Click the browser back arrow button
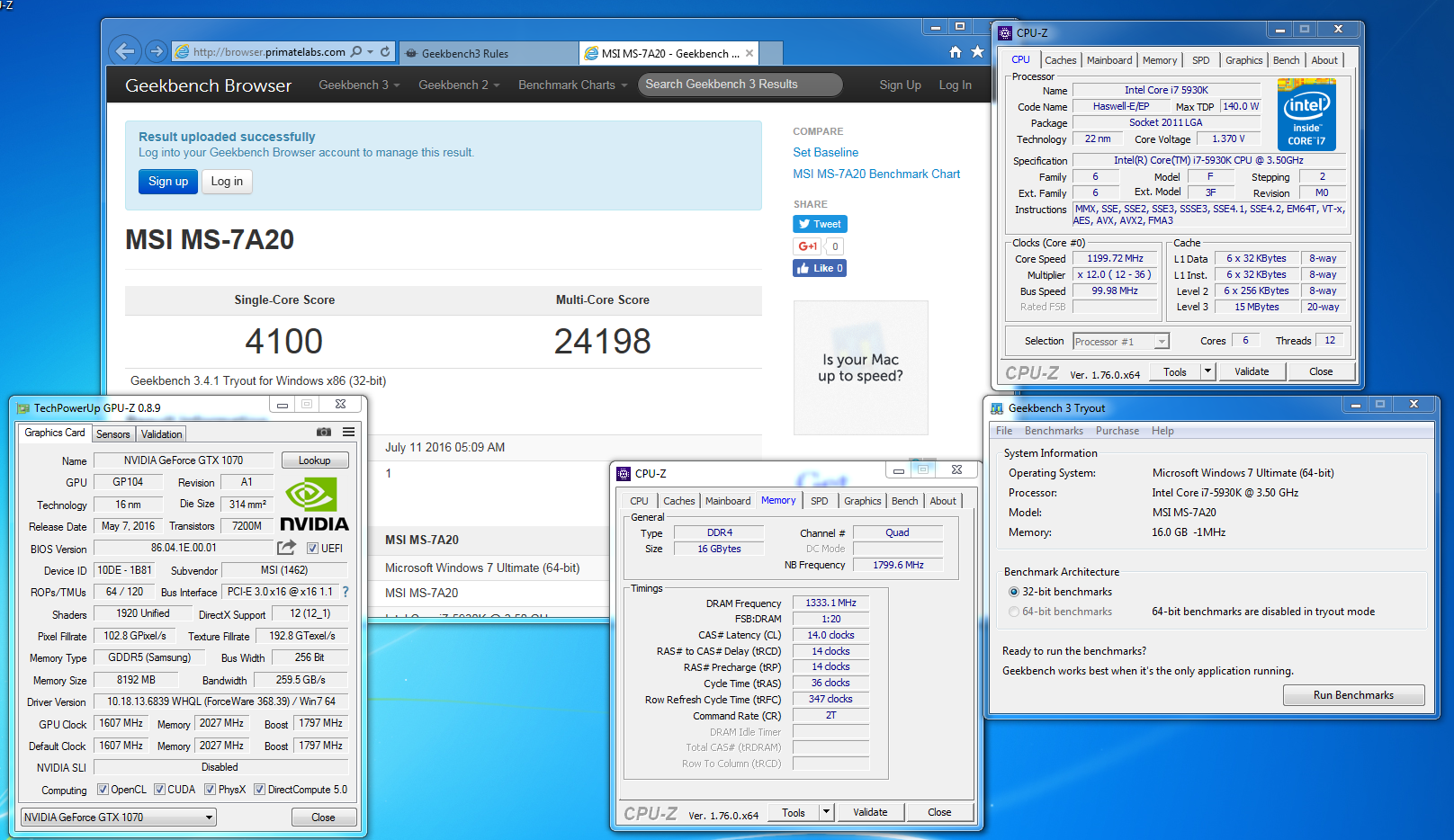 coord(125,51)
